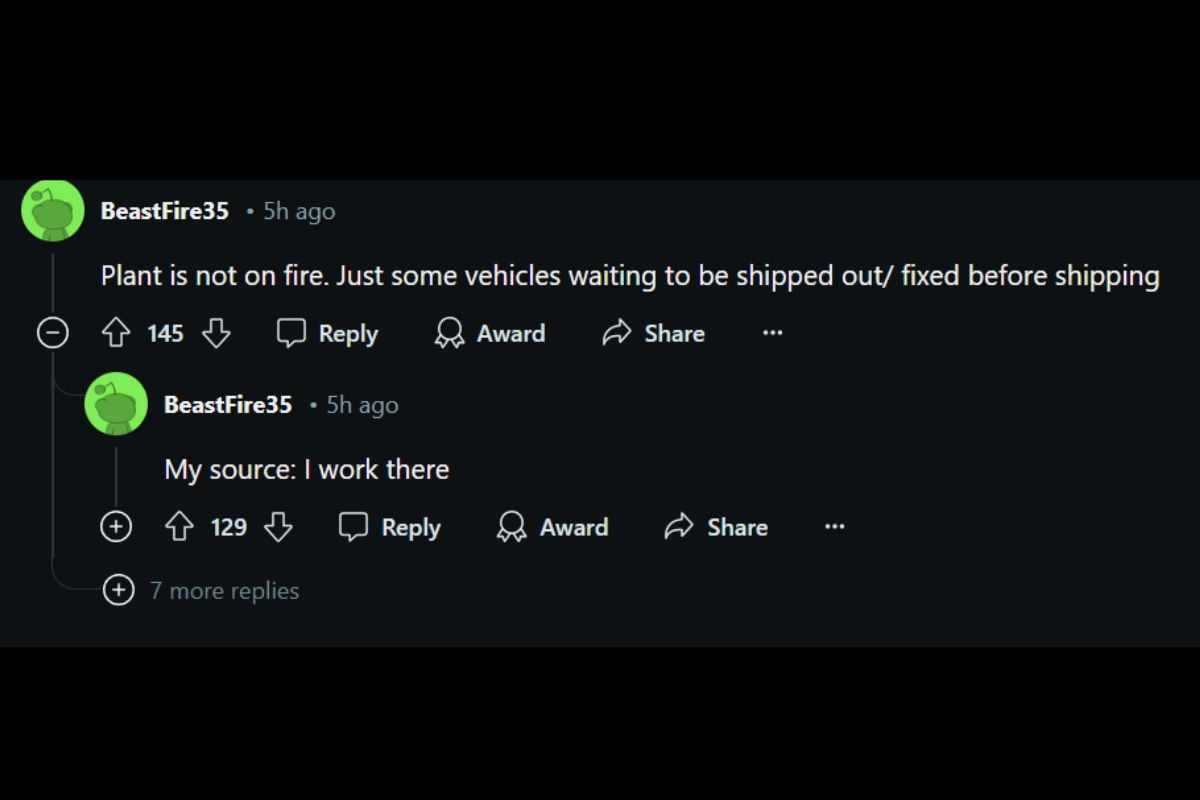
Task: Reply to the 'Plant is not on fire' comment
Action: point(328,333)
